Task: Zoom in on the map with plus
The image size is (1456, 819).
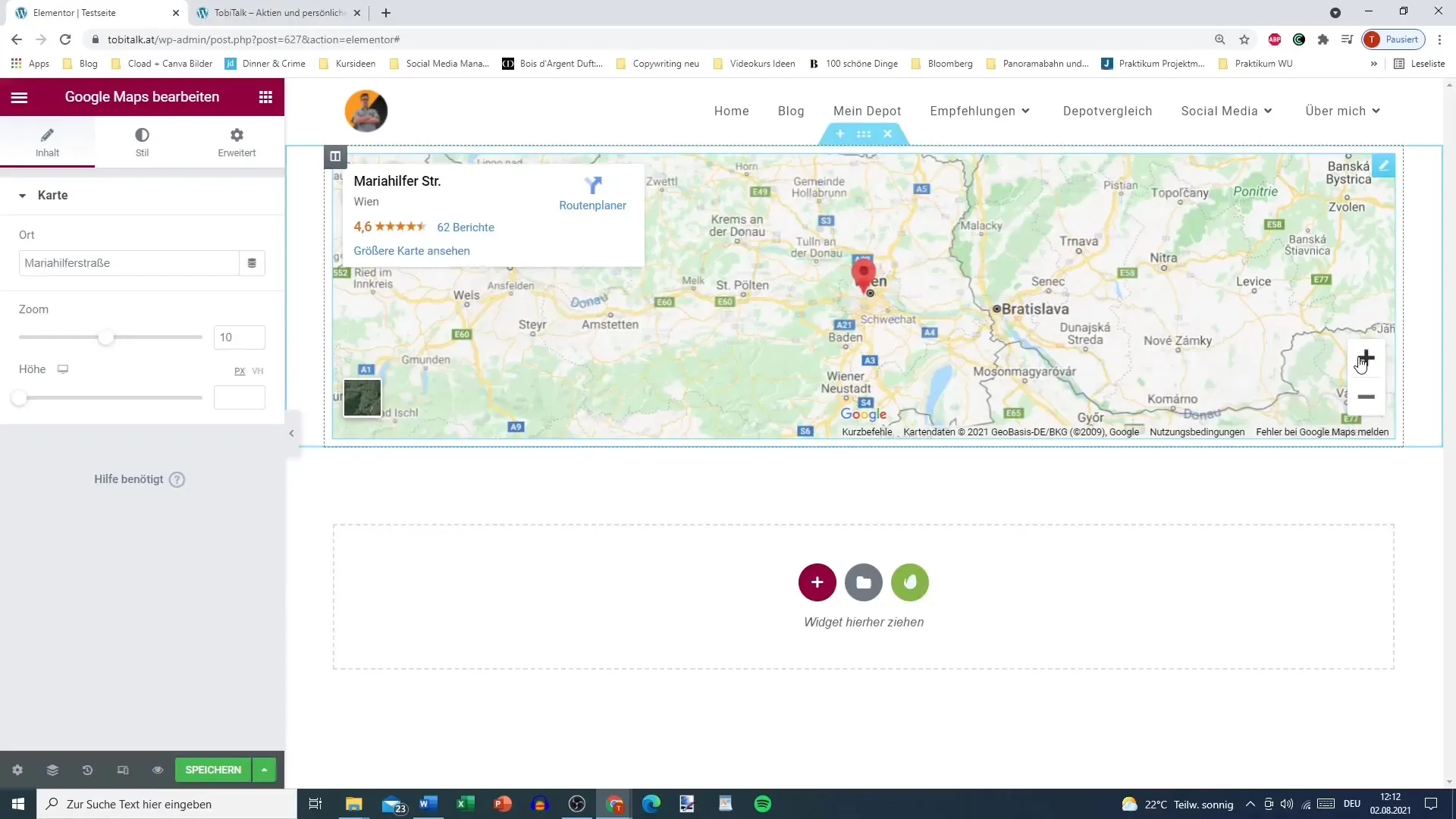Action: coord(1367,358)
